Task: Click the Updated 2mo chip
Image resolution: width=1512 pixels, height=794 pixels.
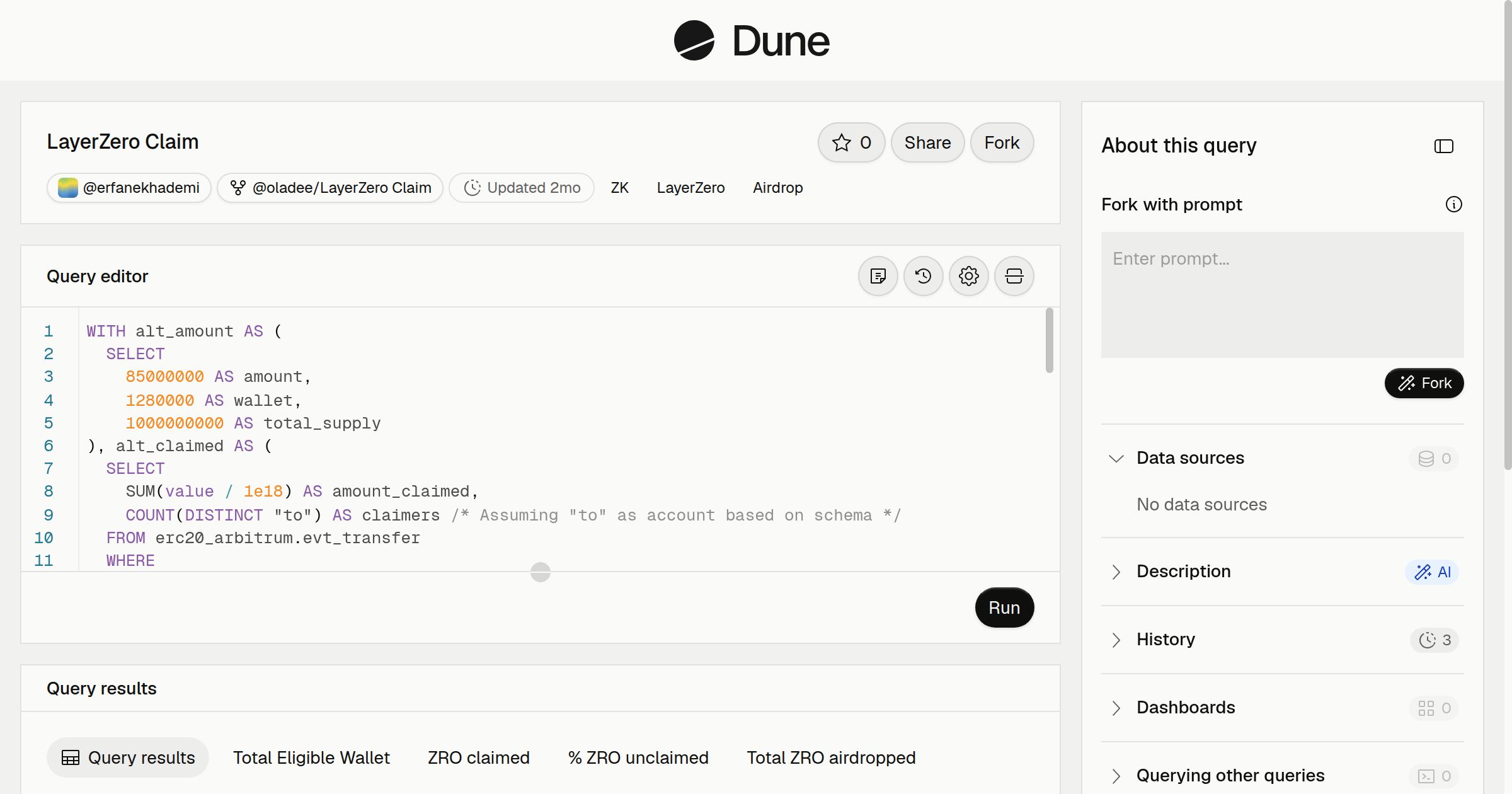Action: (x=522, y=188)
